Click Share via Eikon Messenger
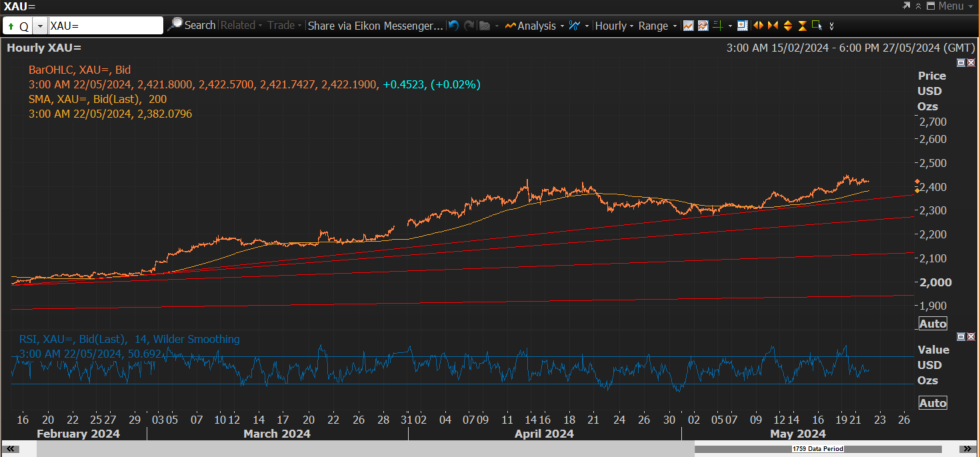This screenshot has height=457, width=980. [375, 26]
